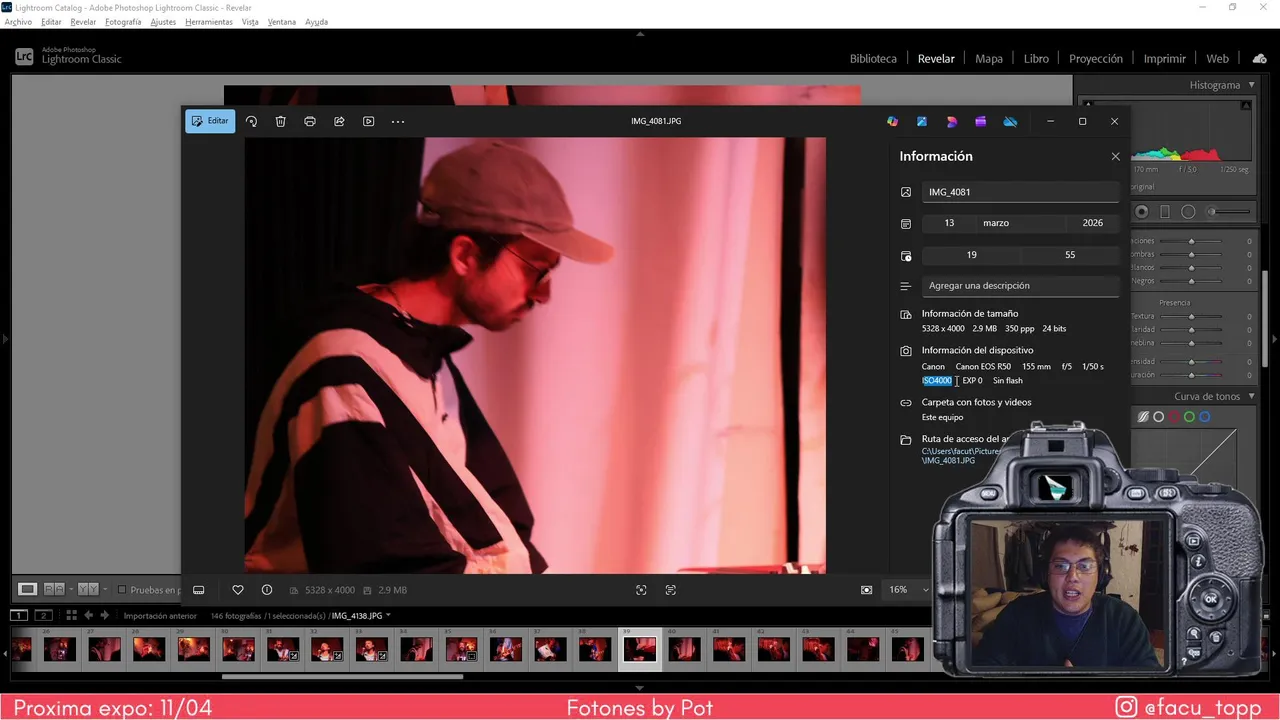Select the highlighted filmstrip thumbnail 39
Image resolution: width=1280 pixels, height=720 pixels.
point(640,650)
